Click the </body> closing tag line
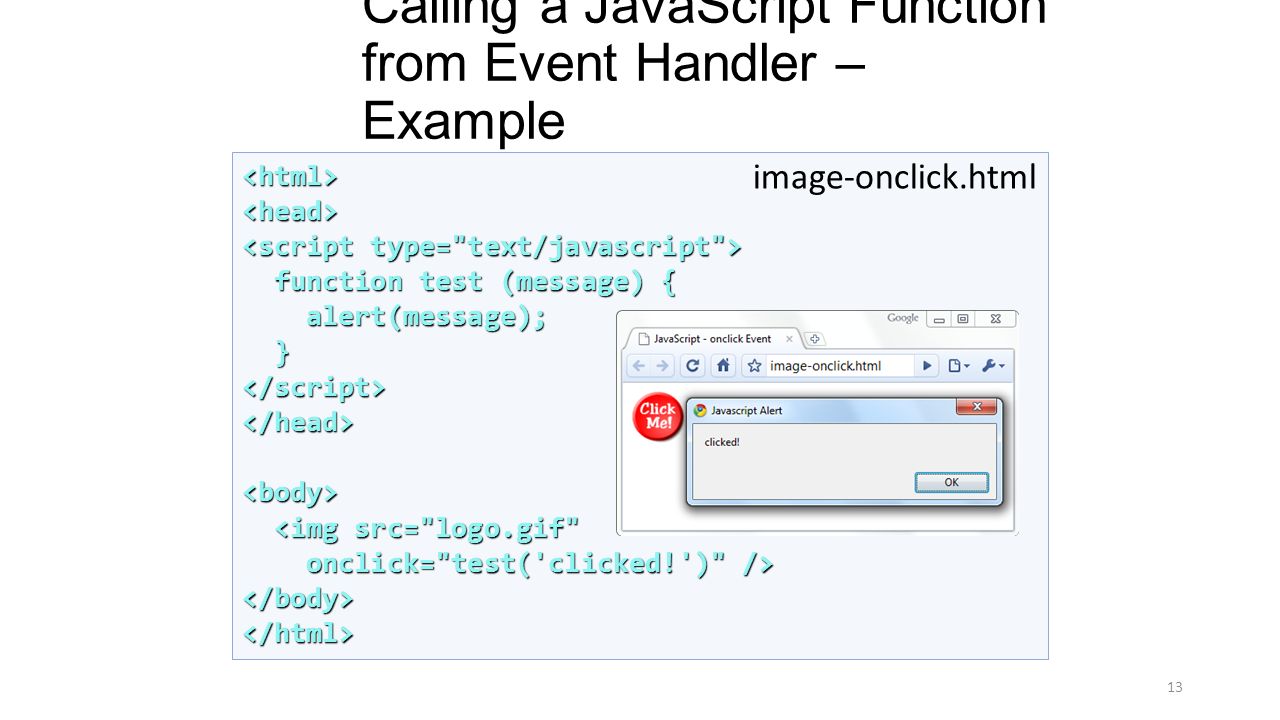1280x720 pixels. [x=300, y=598]
